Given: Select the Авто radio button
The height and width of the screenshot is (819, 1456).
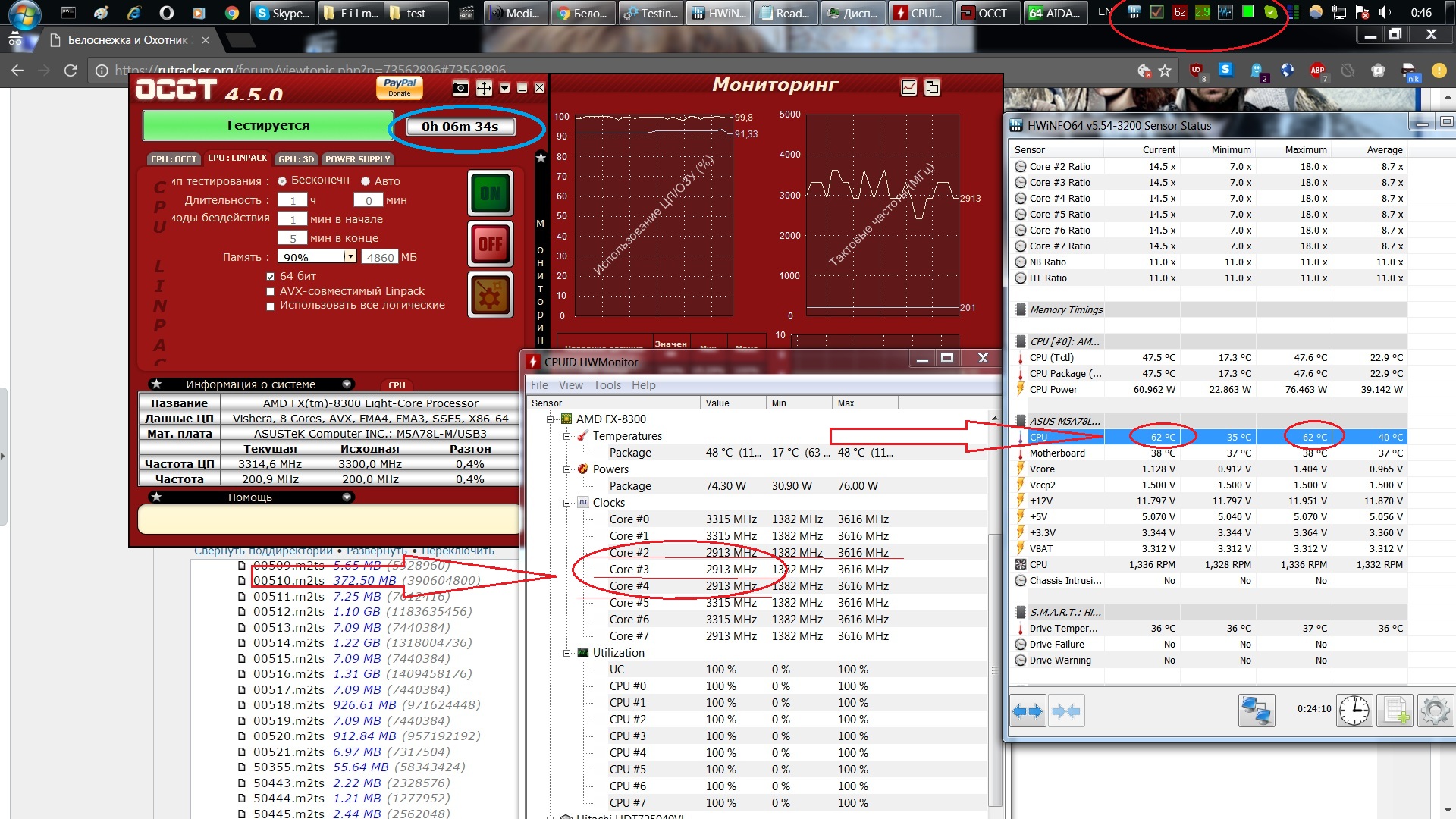Looking at the screenshot, I should [x=366, y=181].
